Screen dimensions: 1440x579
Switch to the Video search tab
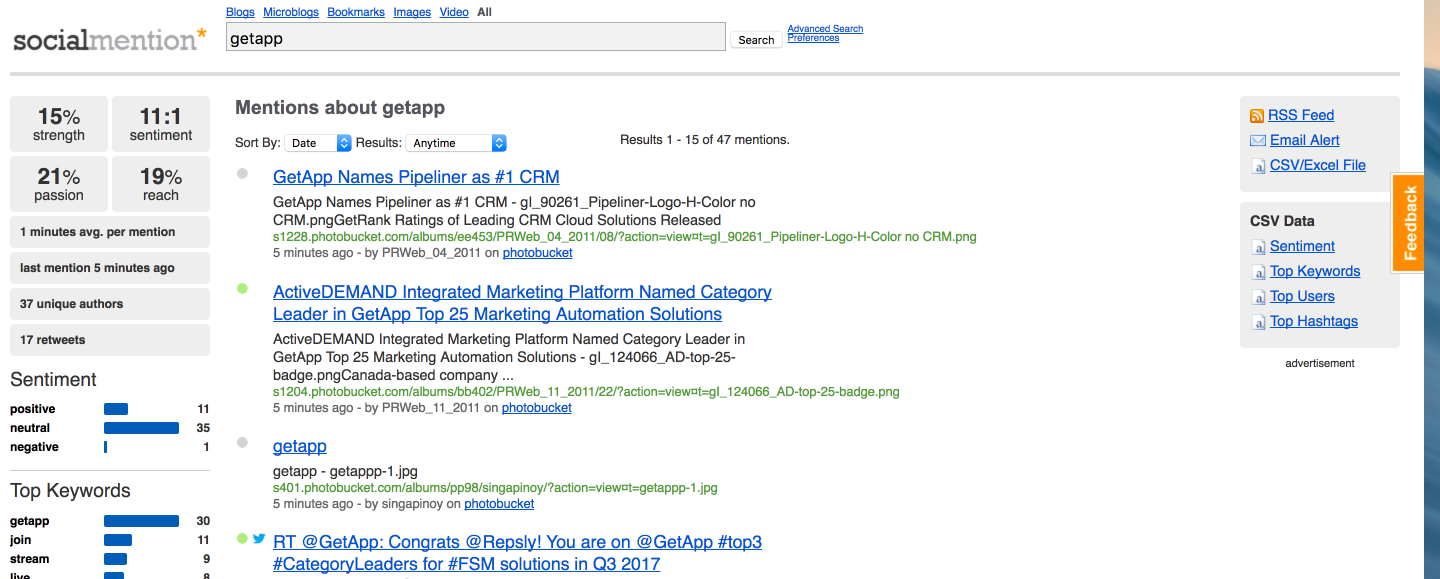[454, 12]
